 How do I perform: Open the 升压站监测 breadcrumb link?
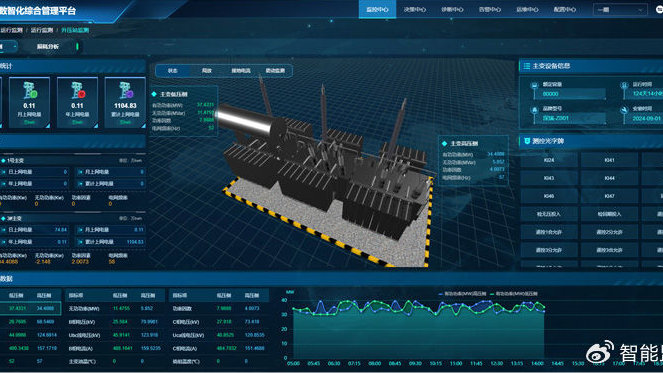click(x=75, y=30)
